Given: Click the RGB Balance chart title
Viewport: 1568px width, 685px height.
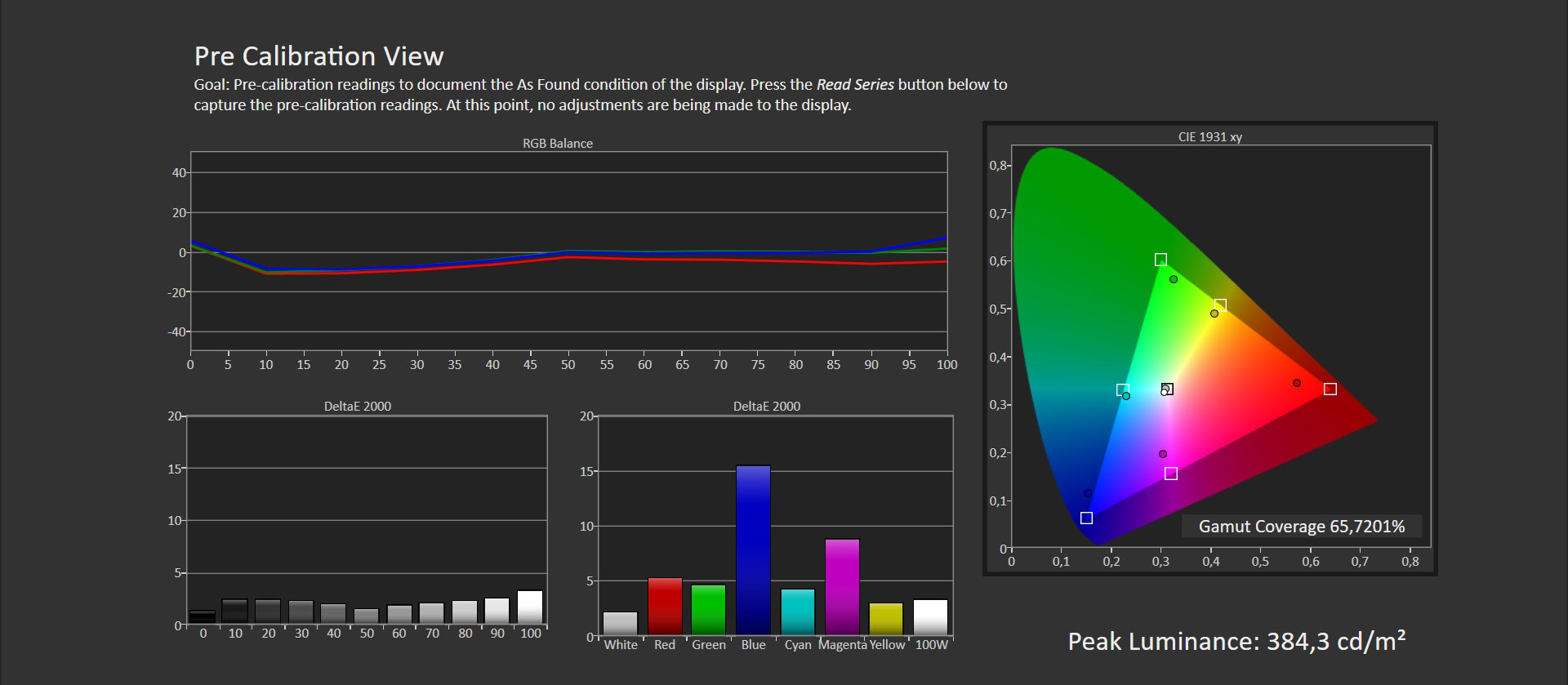Looking at the screenshot, I should coord(558,144).
